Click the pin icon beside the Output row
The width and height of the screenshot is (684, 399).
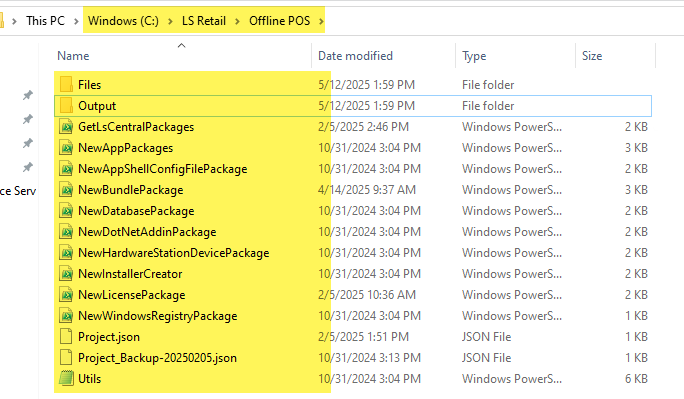click(28, 119)
